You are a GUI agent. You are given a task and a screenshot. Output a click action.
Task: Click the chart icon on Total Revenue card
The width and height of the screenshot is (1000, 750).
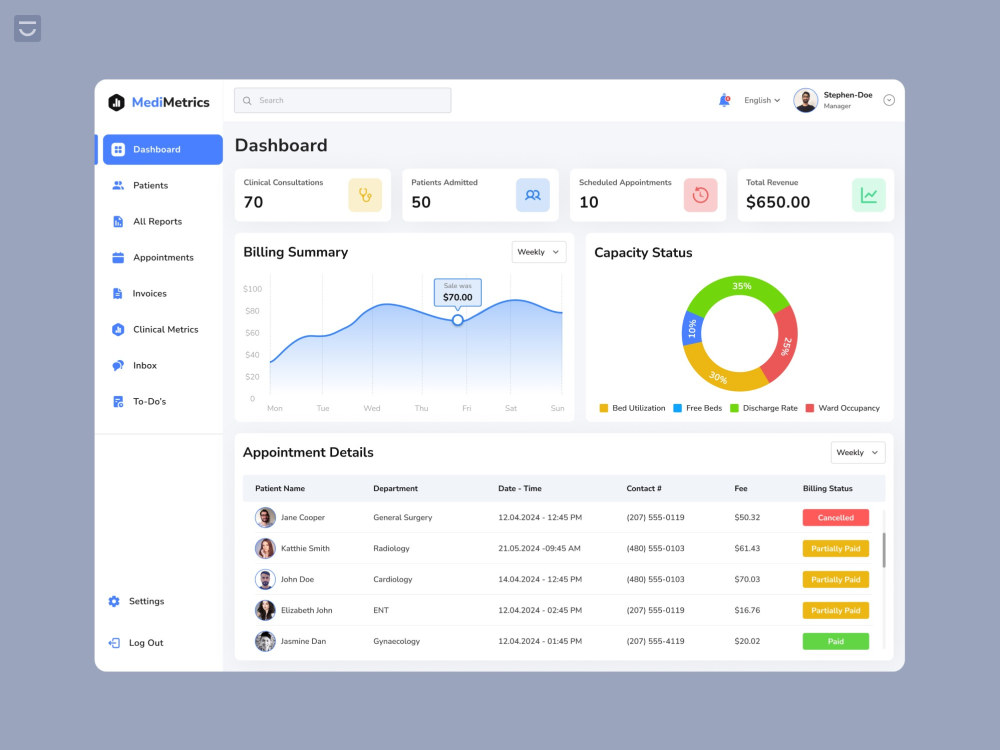tap(869, 195)
